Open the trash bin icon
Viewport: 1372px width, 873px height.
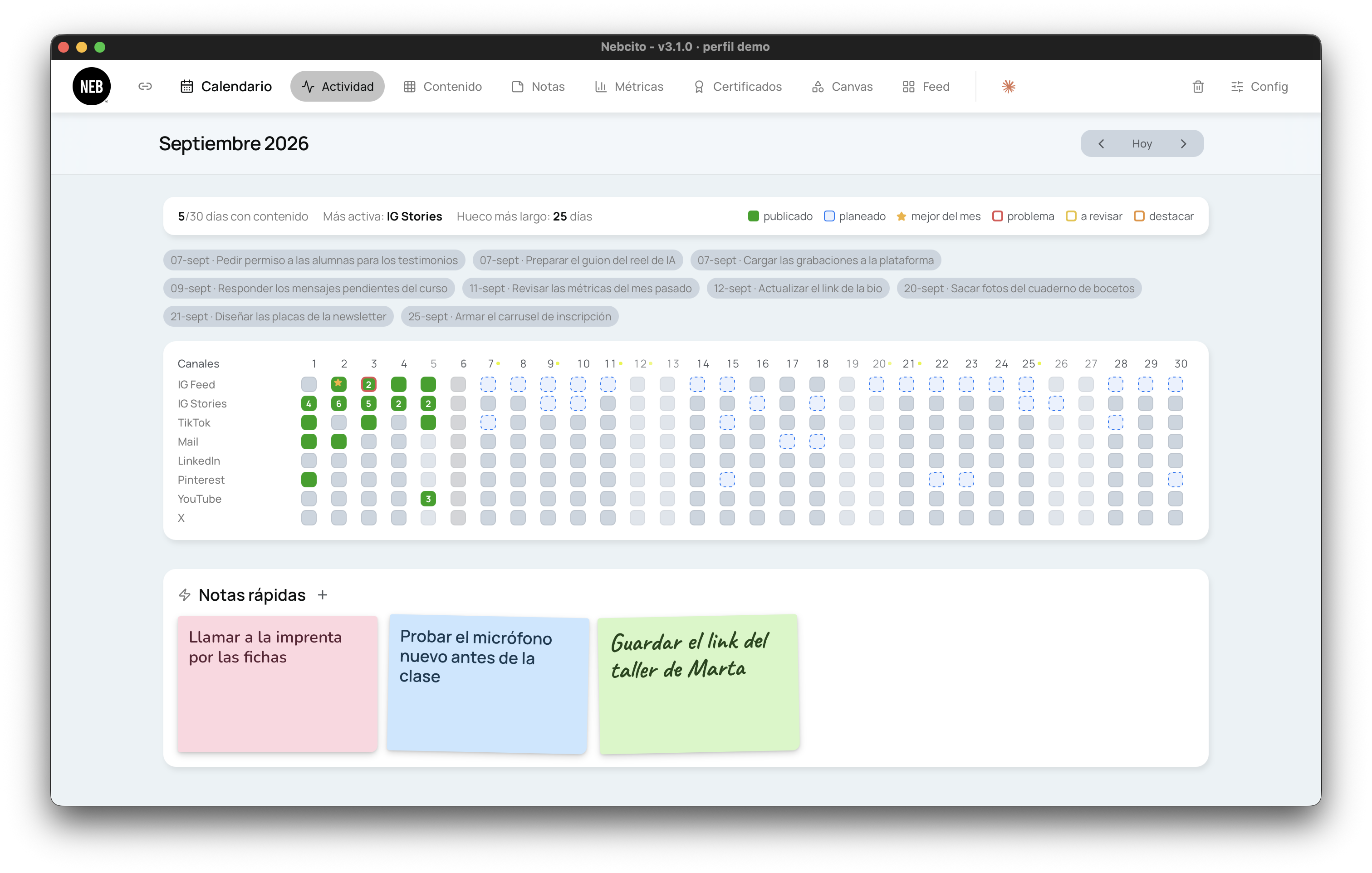(1198, 87)
